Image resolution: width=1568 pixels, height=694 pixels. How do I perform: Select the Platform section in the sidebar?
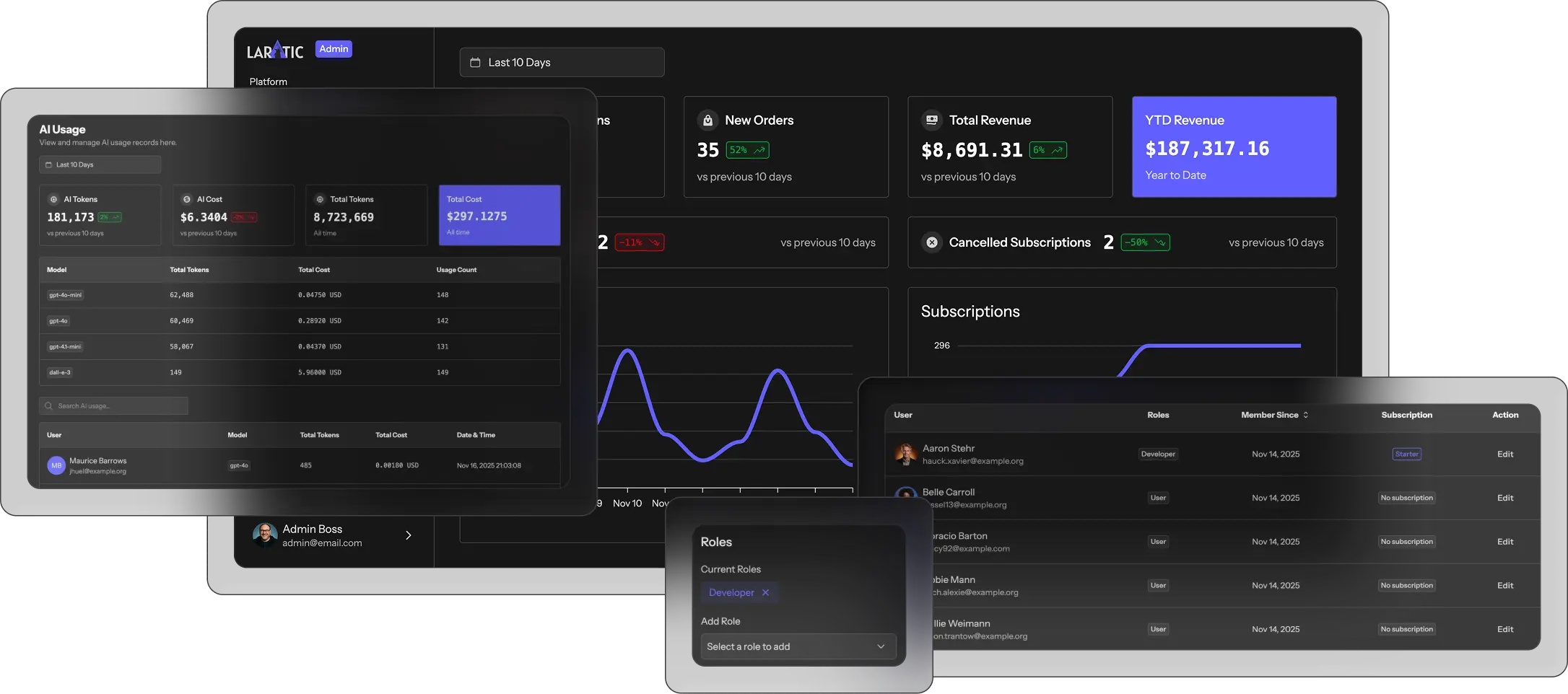268,82
